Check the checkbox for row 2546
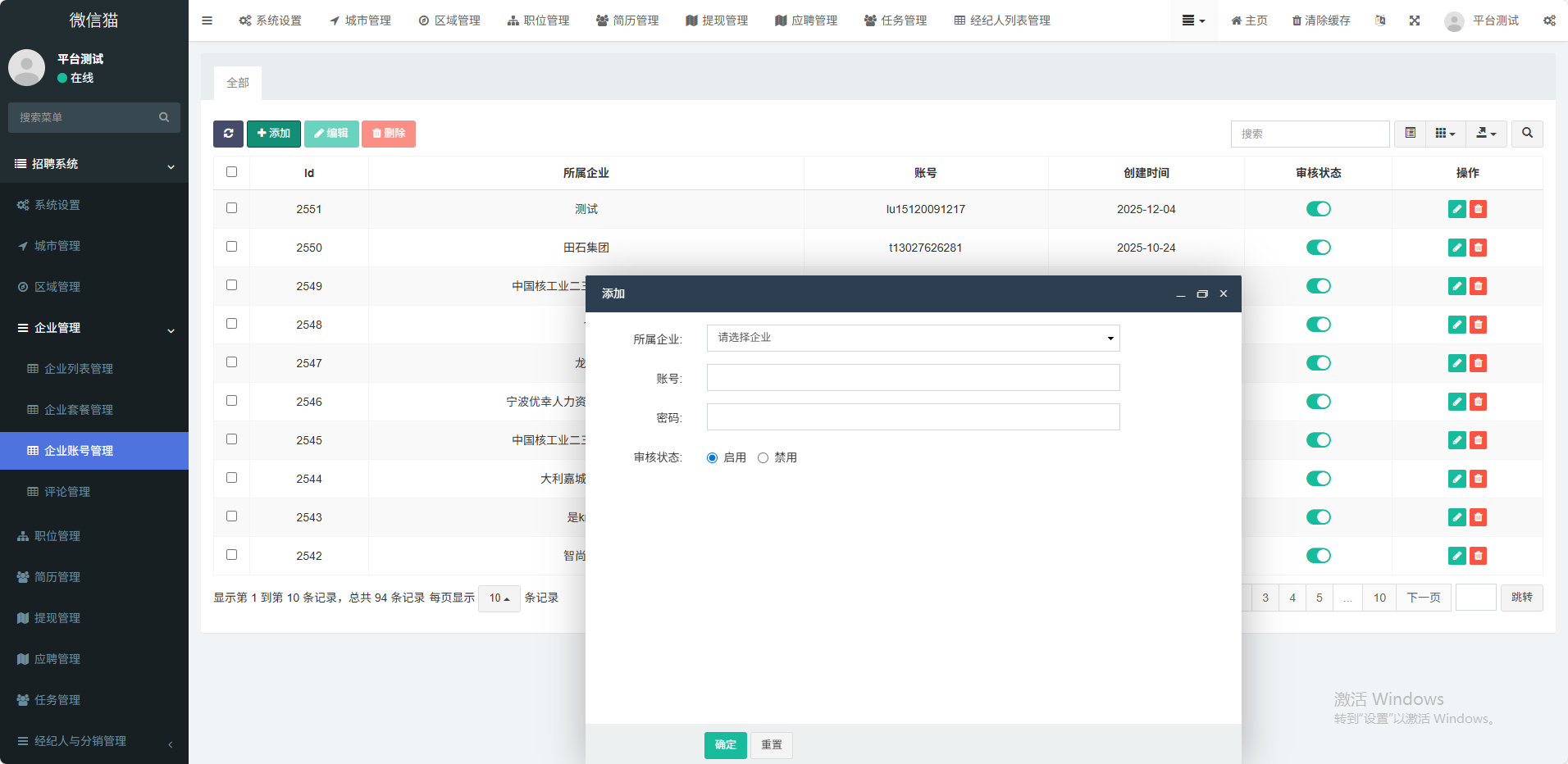 [231, 401]
